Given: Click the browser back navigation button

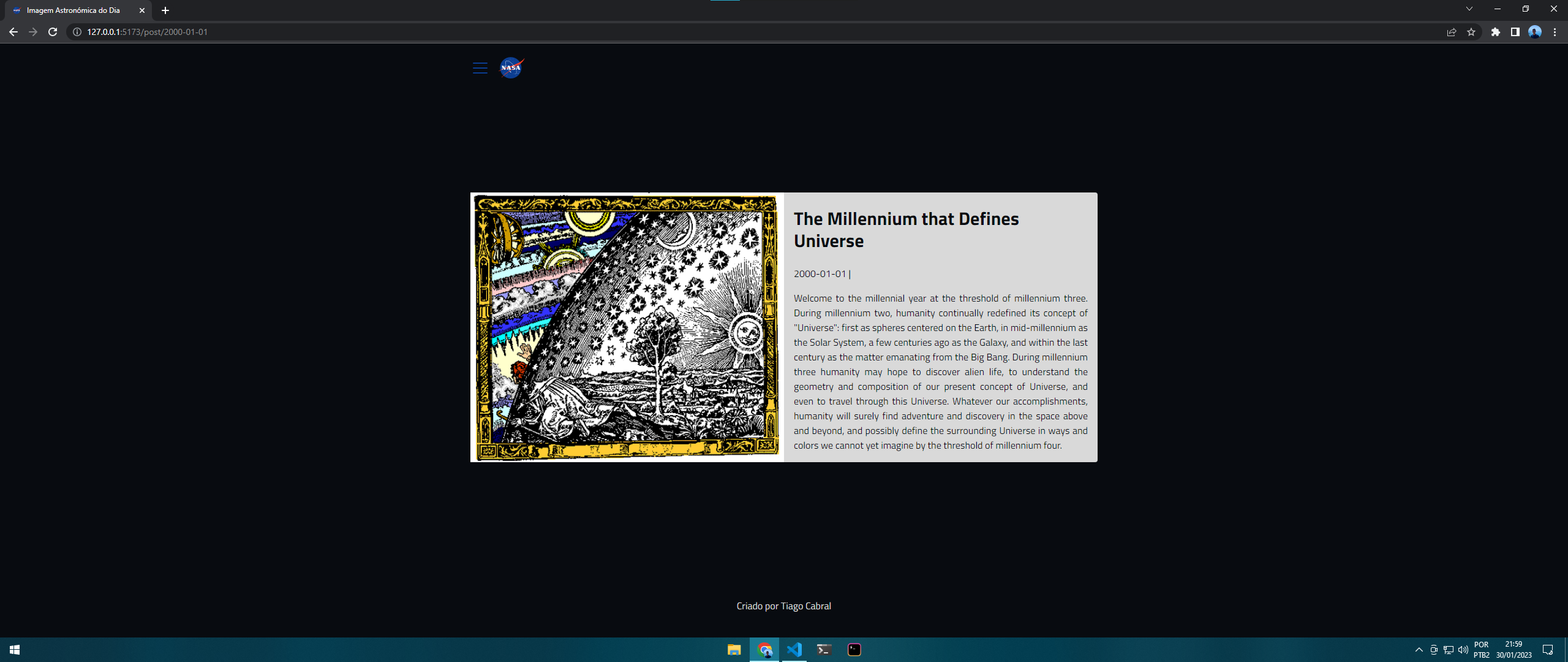Looking at the screenshot, I should click(13, 32).
